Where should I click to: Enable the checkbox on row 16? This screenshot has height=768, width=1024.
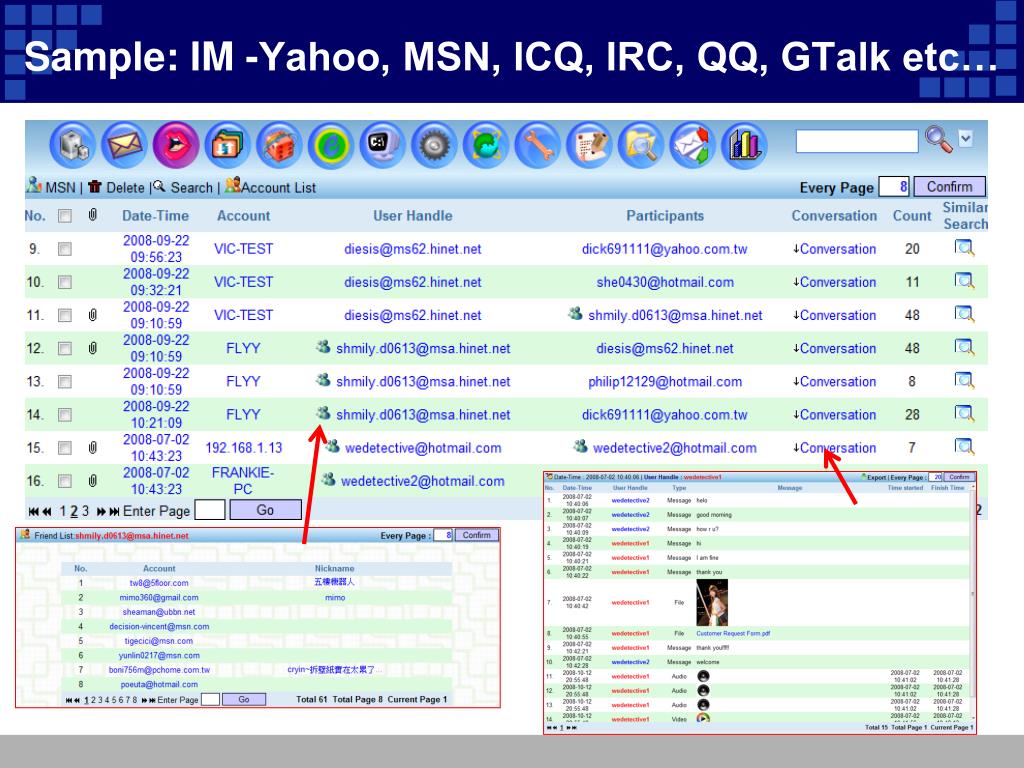click(x=65, y=481)
